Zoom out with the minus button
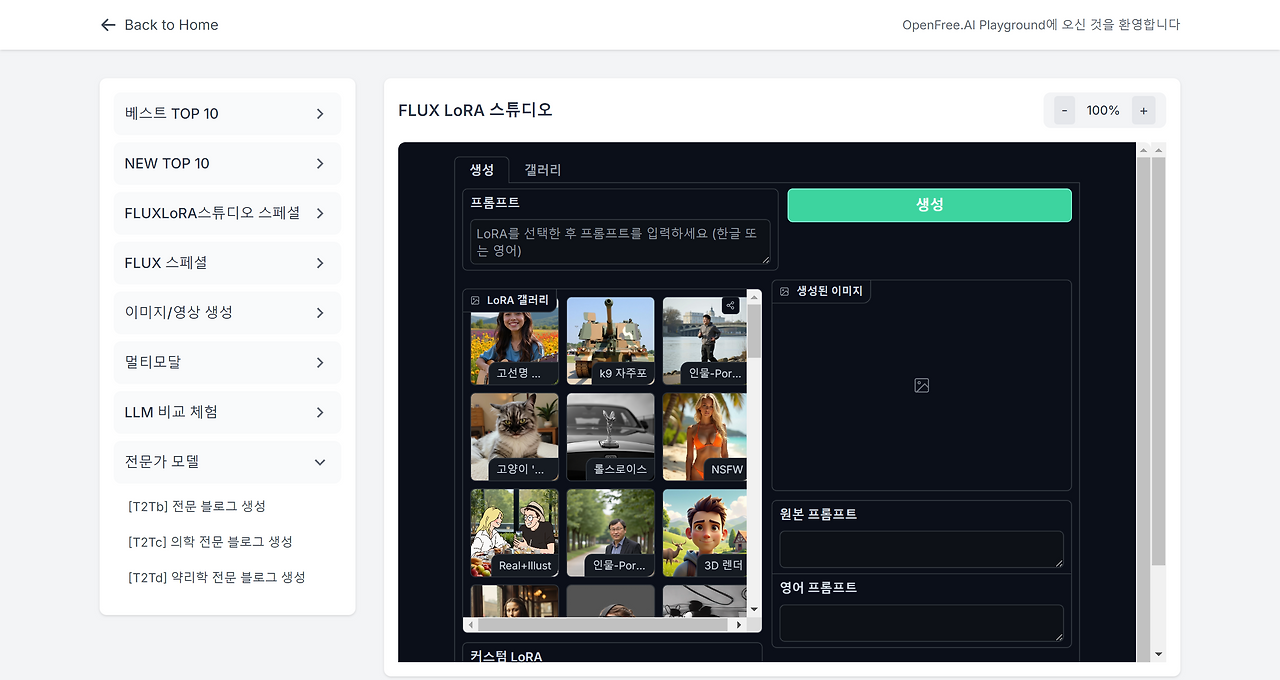1280x680 pixels. 1064,111
